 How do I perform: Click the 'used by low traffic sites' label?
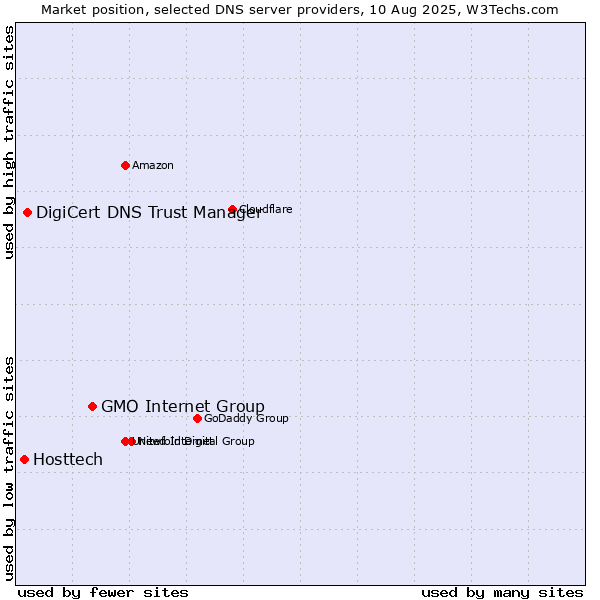(9, 470)
